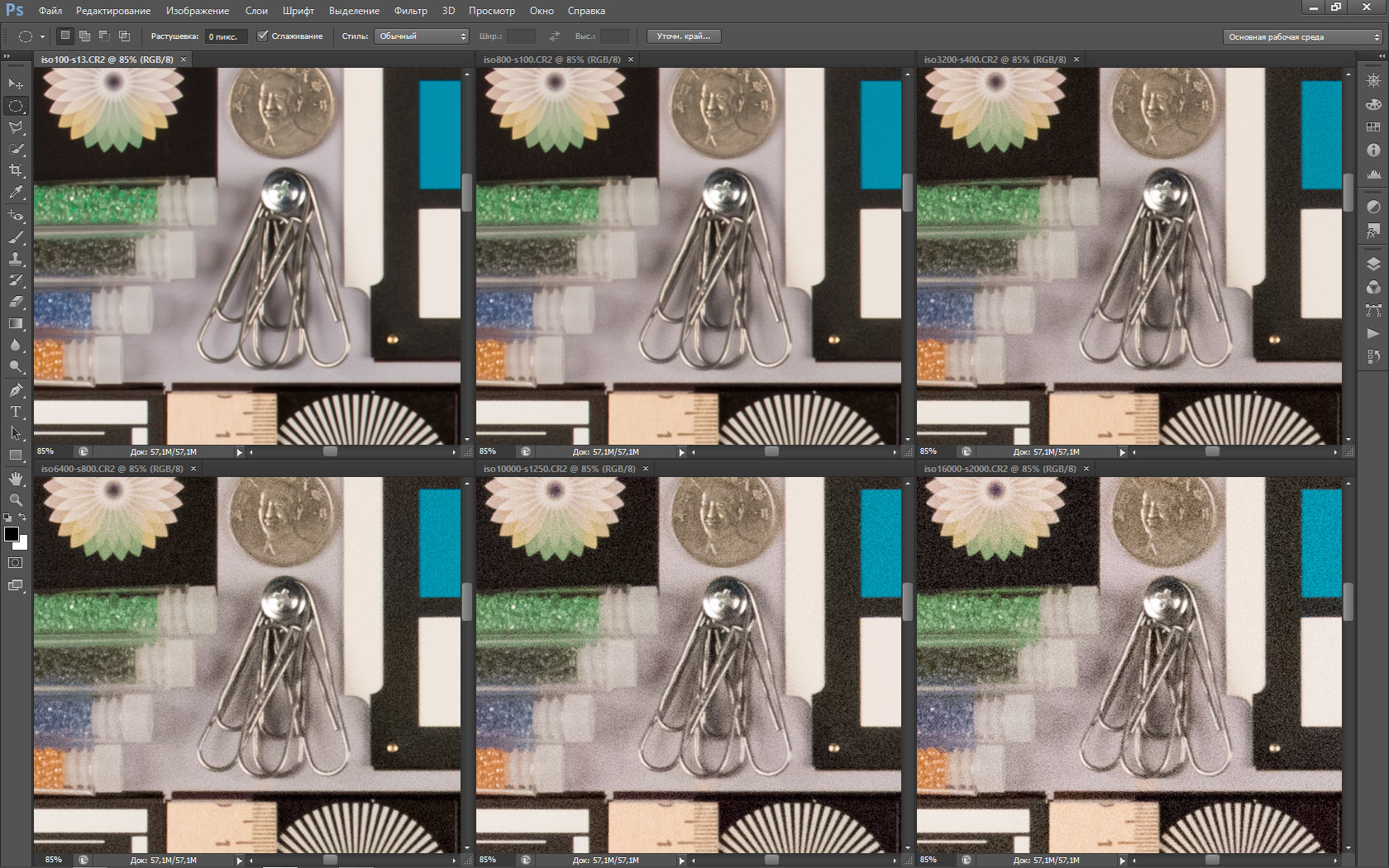
Task: Select the Eraser tool
Action: (x=16, y=302)
